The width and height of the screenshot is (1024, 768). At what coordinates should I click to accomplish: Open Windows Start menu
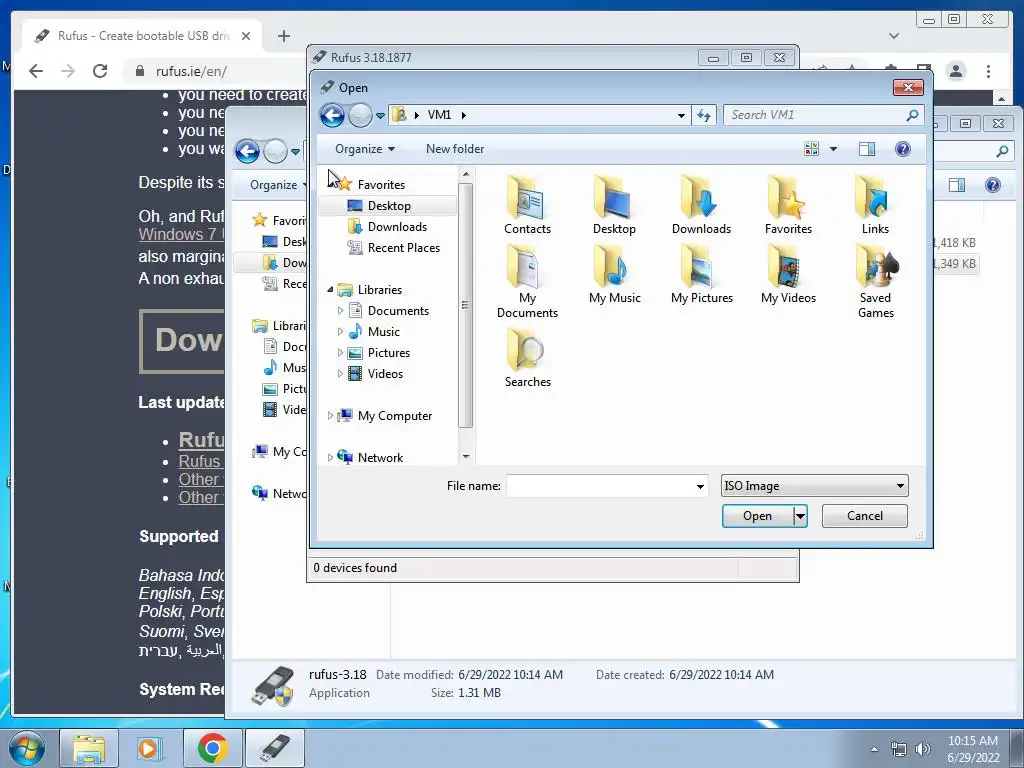(x=27, y=748)
